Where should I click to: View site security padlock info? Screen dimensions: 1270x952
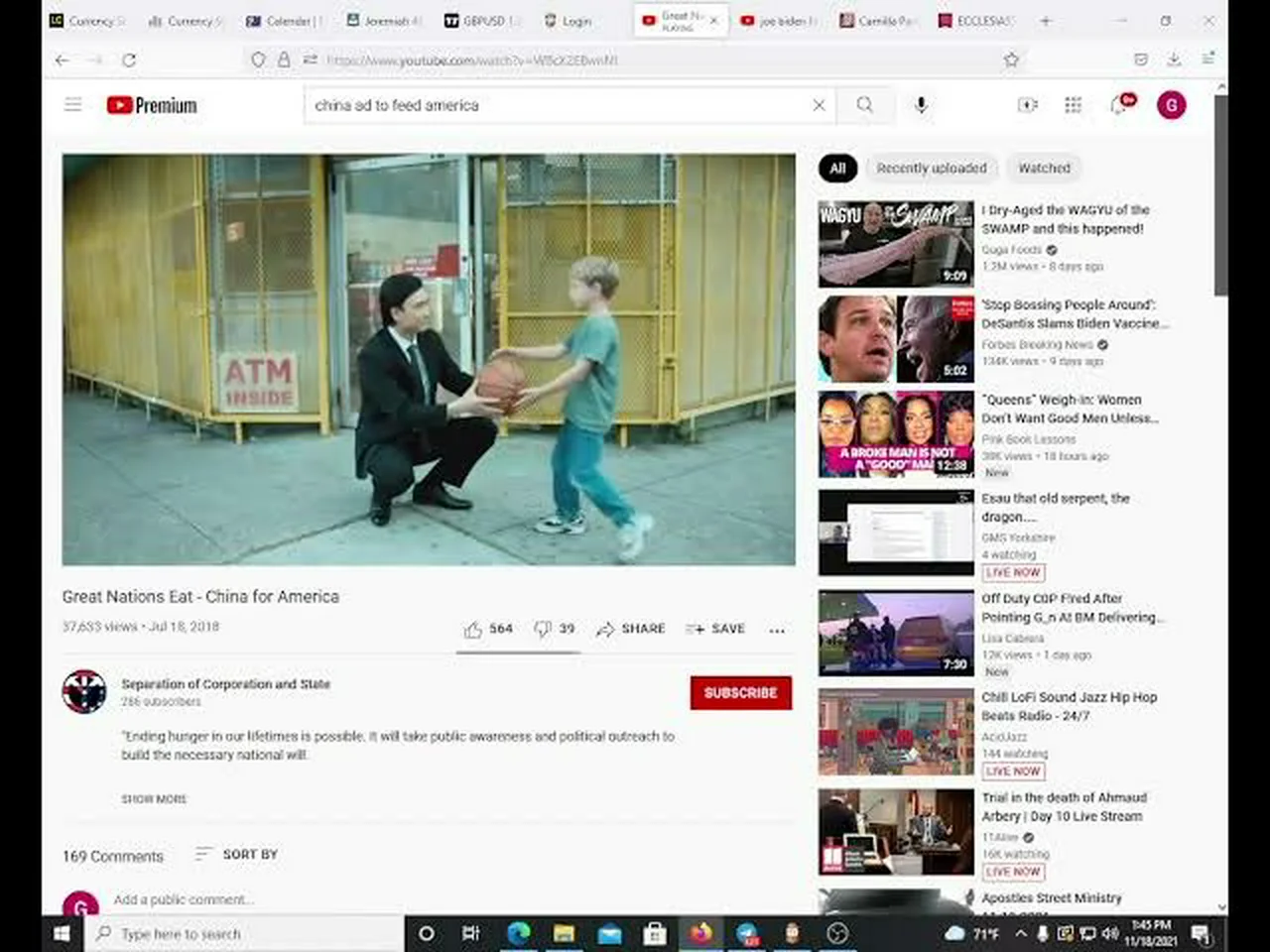(284, 60)
